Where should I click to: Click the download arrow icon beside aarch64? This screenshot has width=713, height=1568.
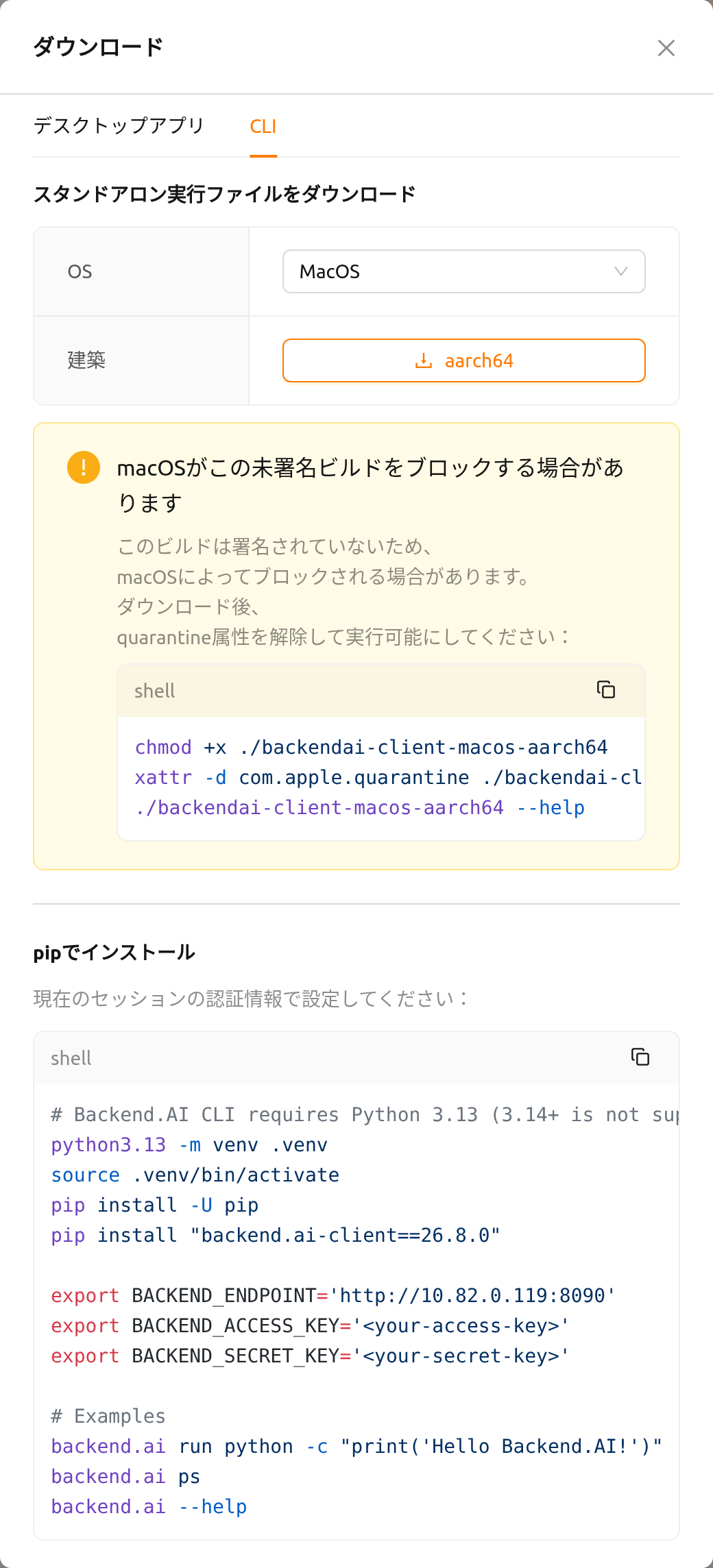point(424,360)
